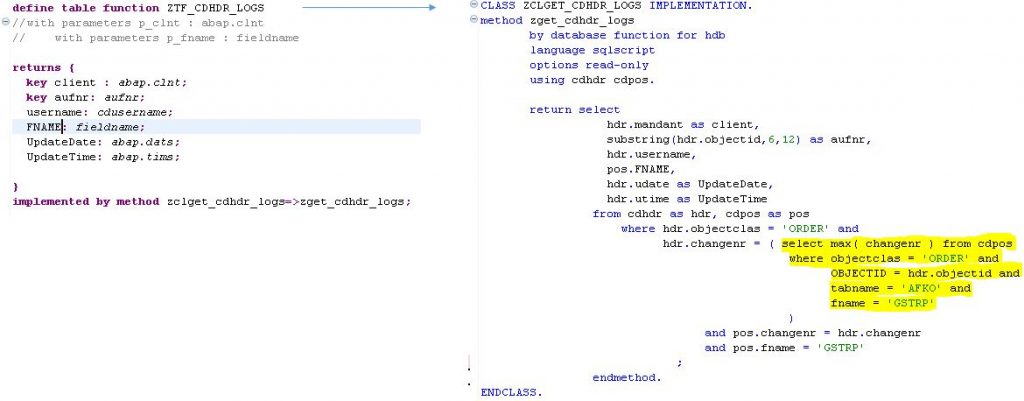The image size is (1024, 401).
Task: Click highlighted "fname = 'GSTRP'" line
Action: tap(883, 303)
